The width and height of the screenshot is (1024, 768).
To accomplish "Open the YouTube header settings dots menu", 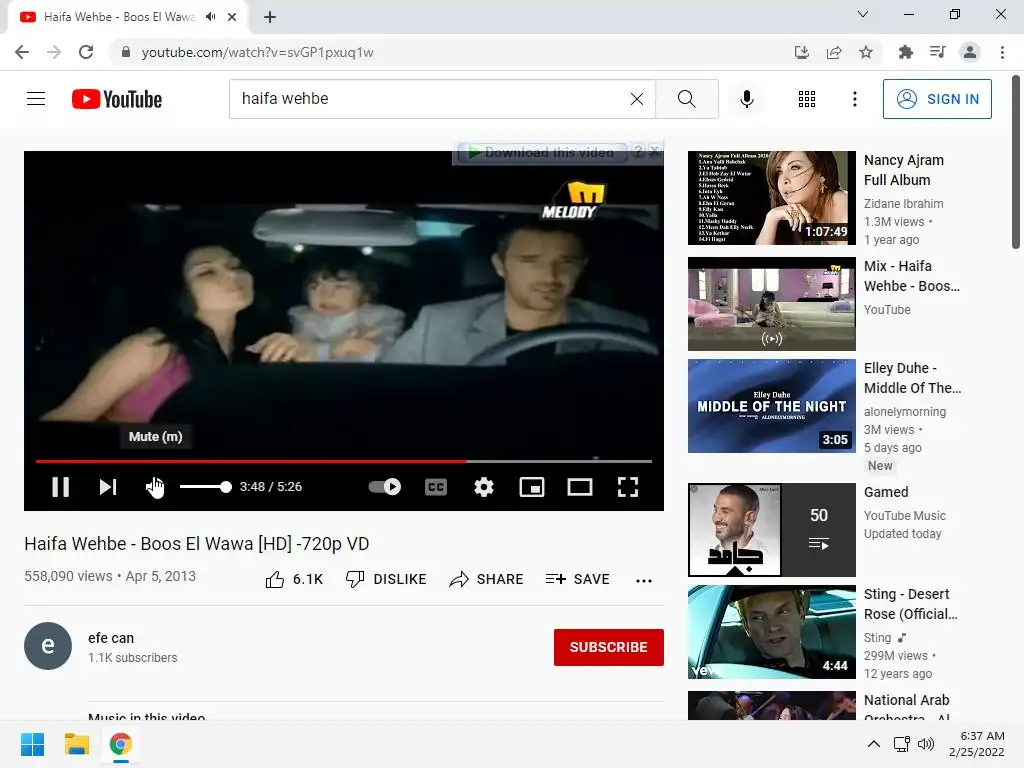I will pyautogui.click(x=855, y=99).
